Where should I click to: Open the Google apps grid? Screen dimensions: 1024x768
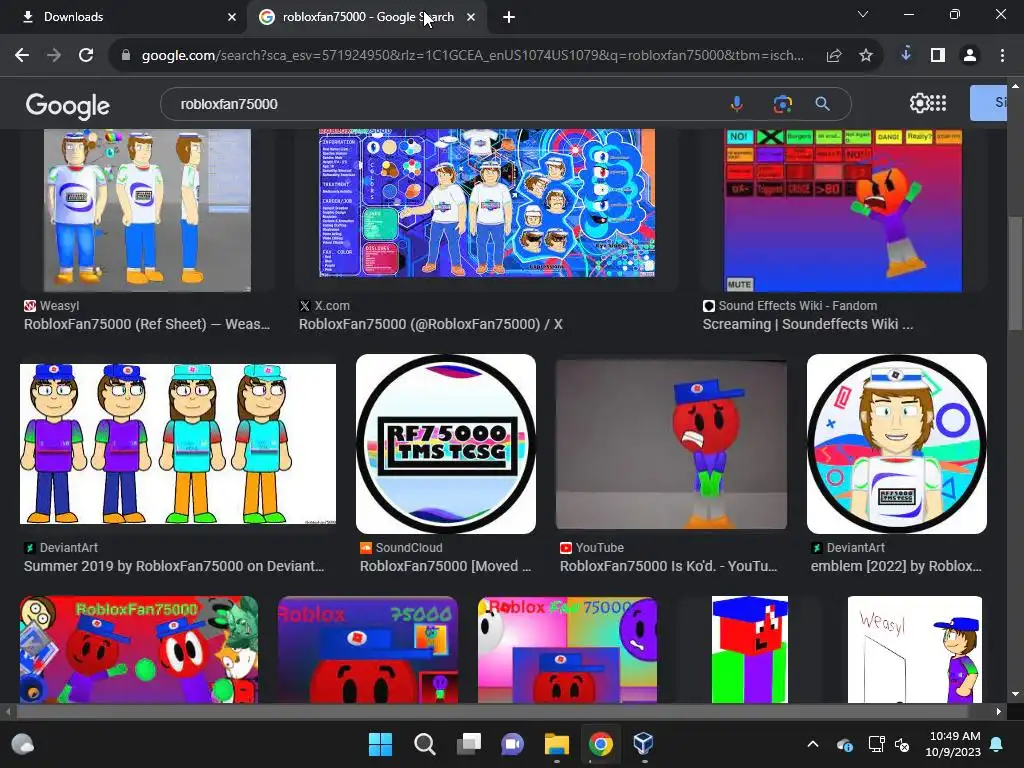pyautogui.click(x=938, y=103)
